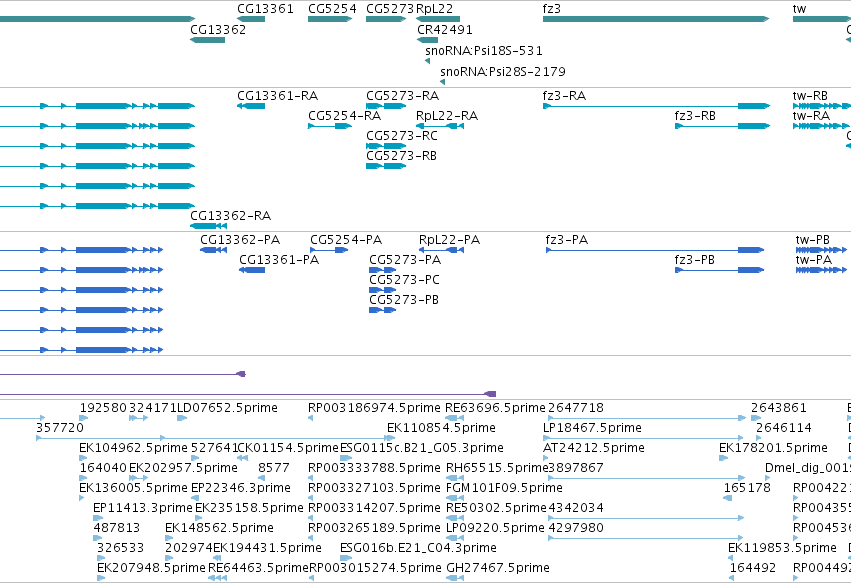Select EST ESG016b.E21_C04.3prime

pyautogui.click(x=418, y=548)
